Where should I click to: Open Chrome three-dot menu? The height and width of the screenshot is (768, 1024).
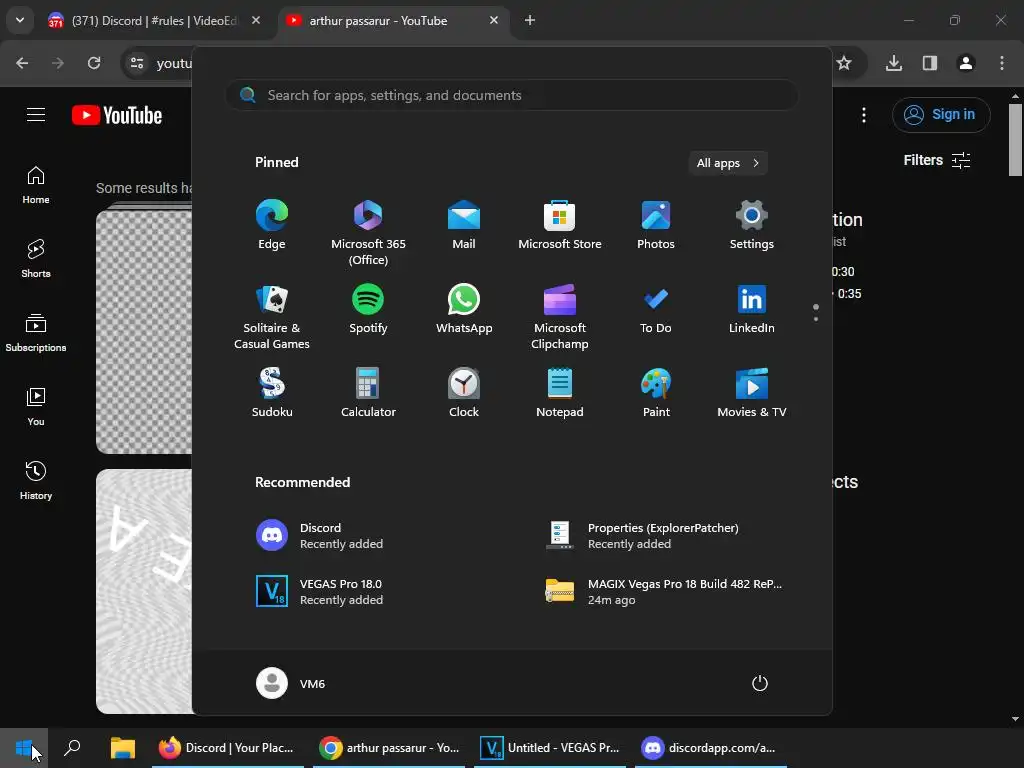coord(1002,63)
